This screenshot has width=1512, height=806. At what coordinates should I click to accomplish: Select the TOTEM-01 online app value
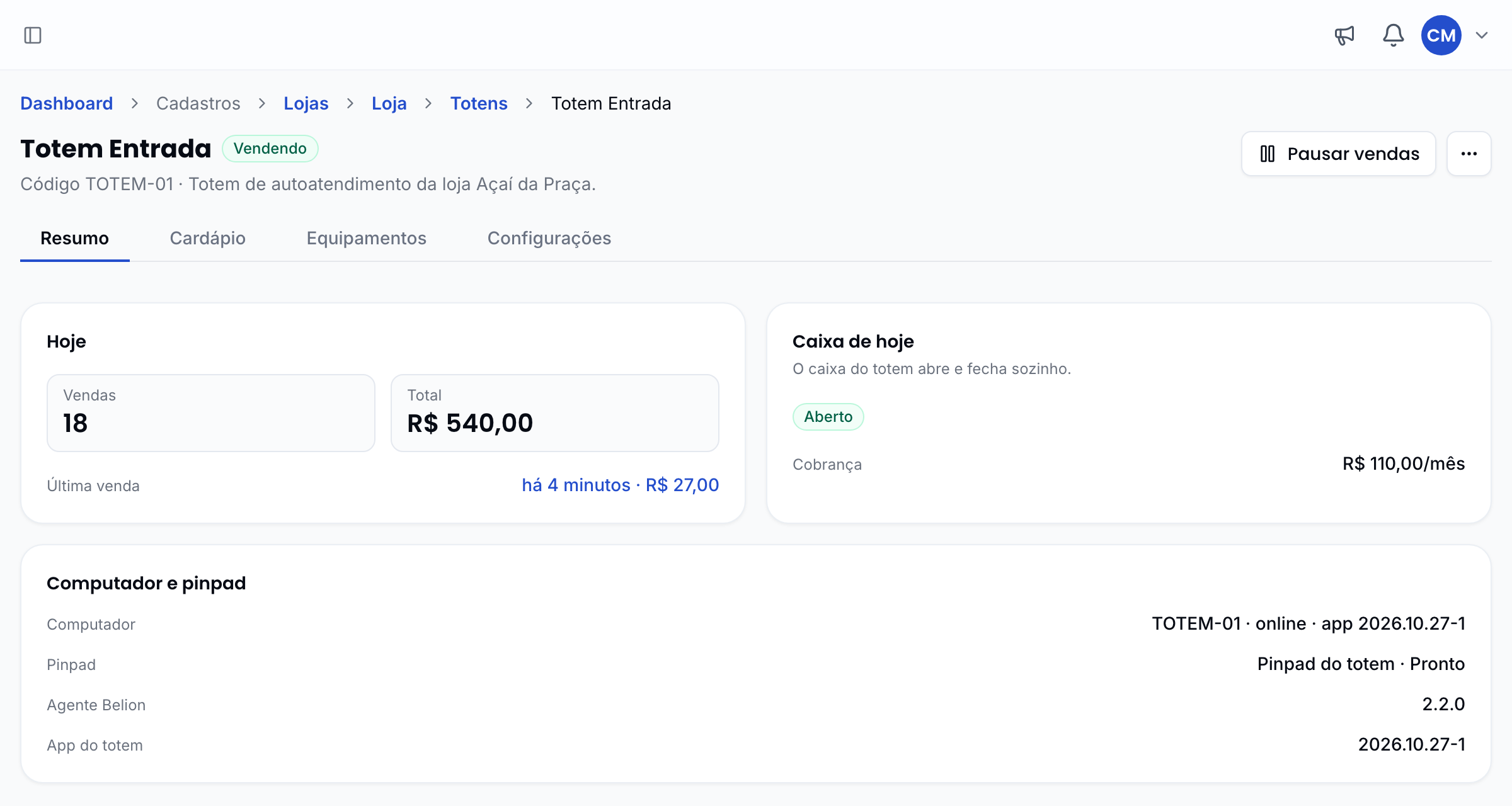pos(1309,623)
